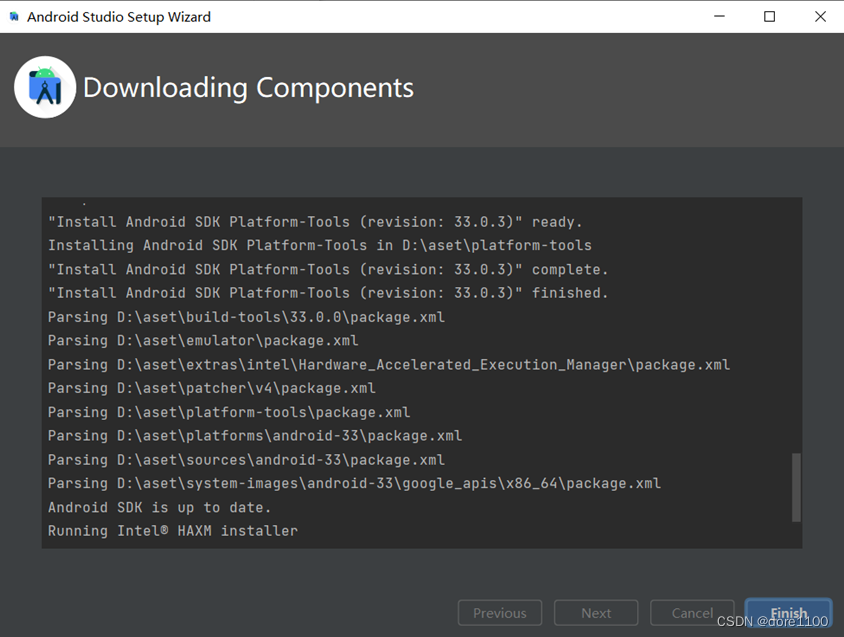Close the Setup Wizard window
844x637 pixels.
point(820,16)
